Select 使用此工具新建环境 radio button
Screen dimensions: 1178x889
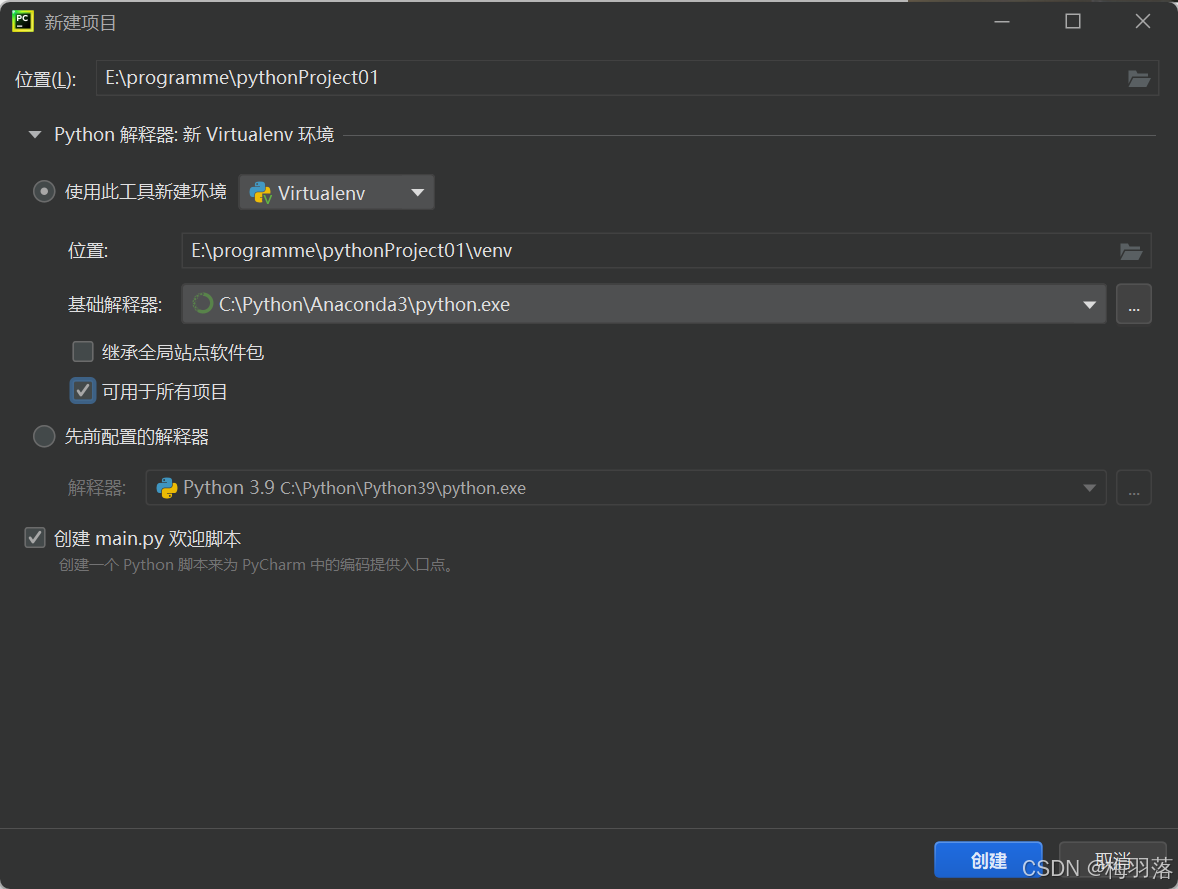click(44, 192)
